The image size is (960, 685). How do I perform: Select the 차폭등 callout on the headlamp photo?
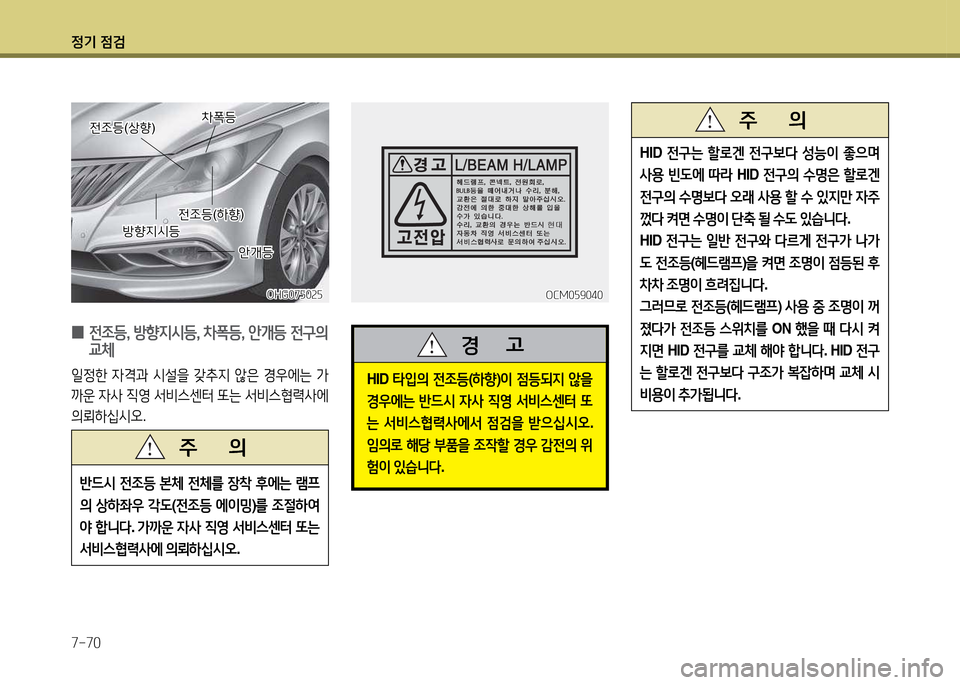(x=218, y=117)
